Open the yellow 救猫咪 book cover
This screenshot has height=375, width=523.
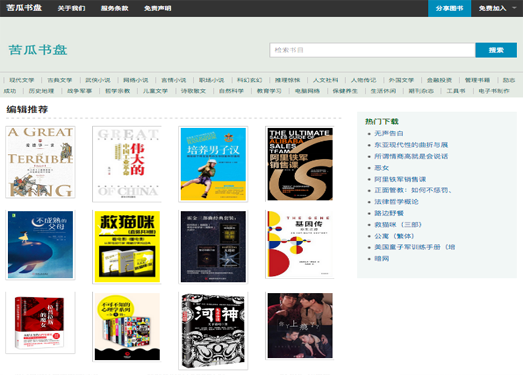tap(127, 247)
